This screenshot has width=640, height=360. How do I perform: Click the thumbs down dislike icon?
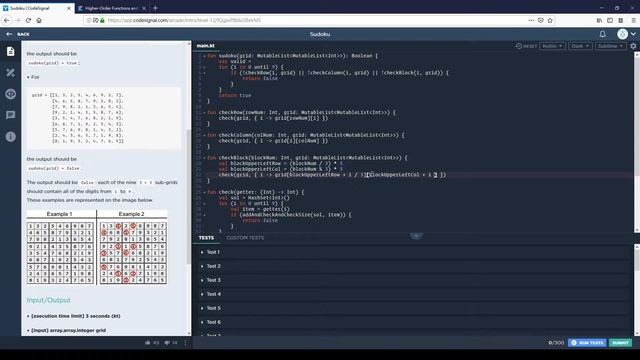pos(167,343)
